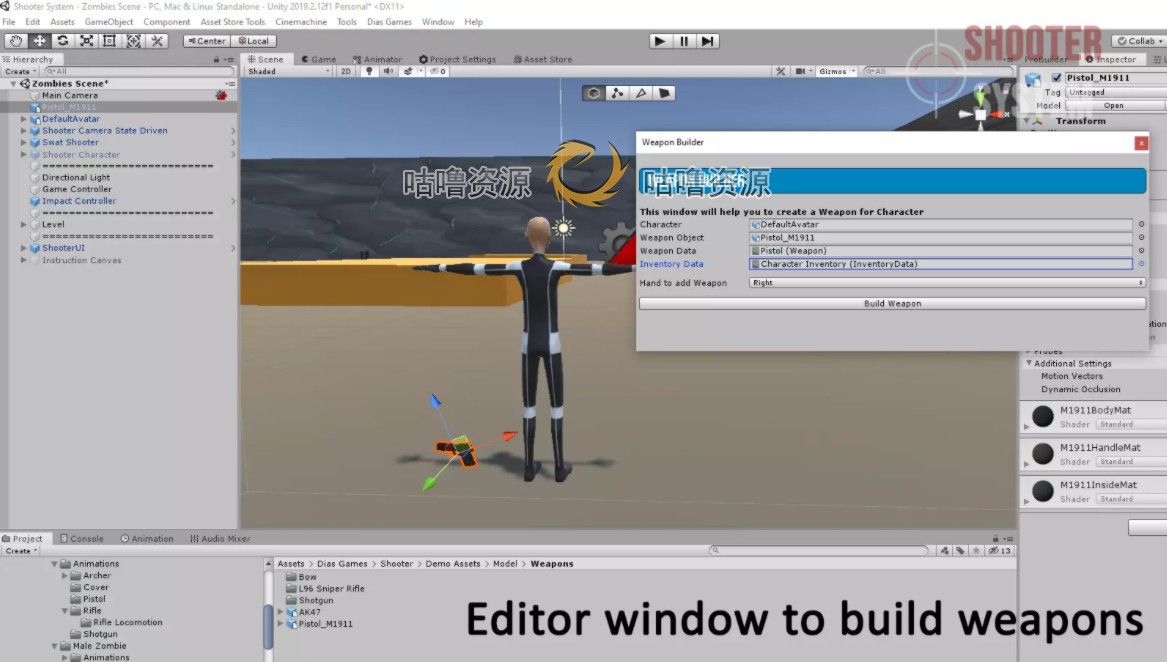Select Game Controller in Hierarchy
The height and width of the screenshot is (662, 1167).
(x=77, y=189)
